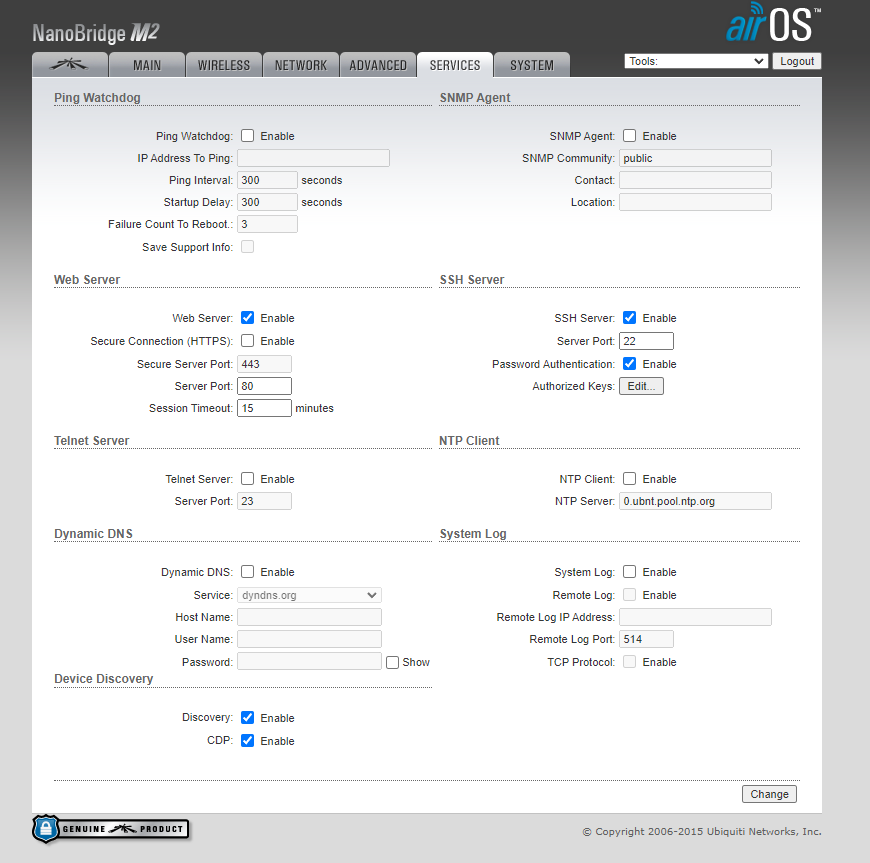Enable the Telnet Server
The image size is (870, 863).
click(247, 479)
